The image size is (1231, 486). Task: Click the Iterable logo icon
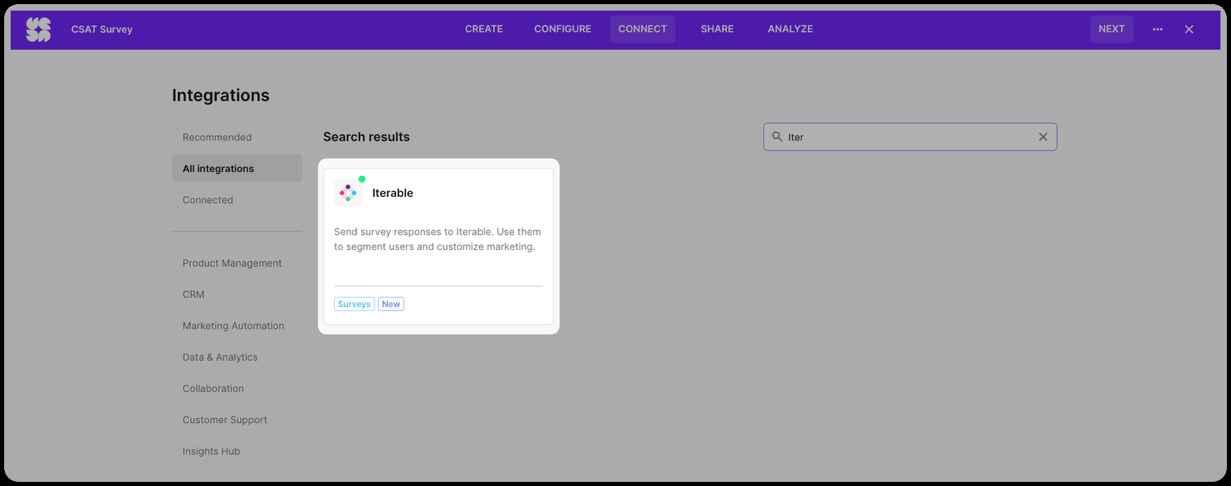point(348,192)
